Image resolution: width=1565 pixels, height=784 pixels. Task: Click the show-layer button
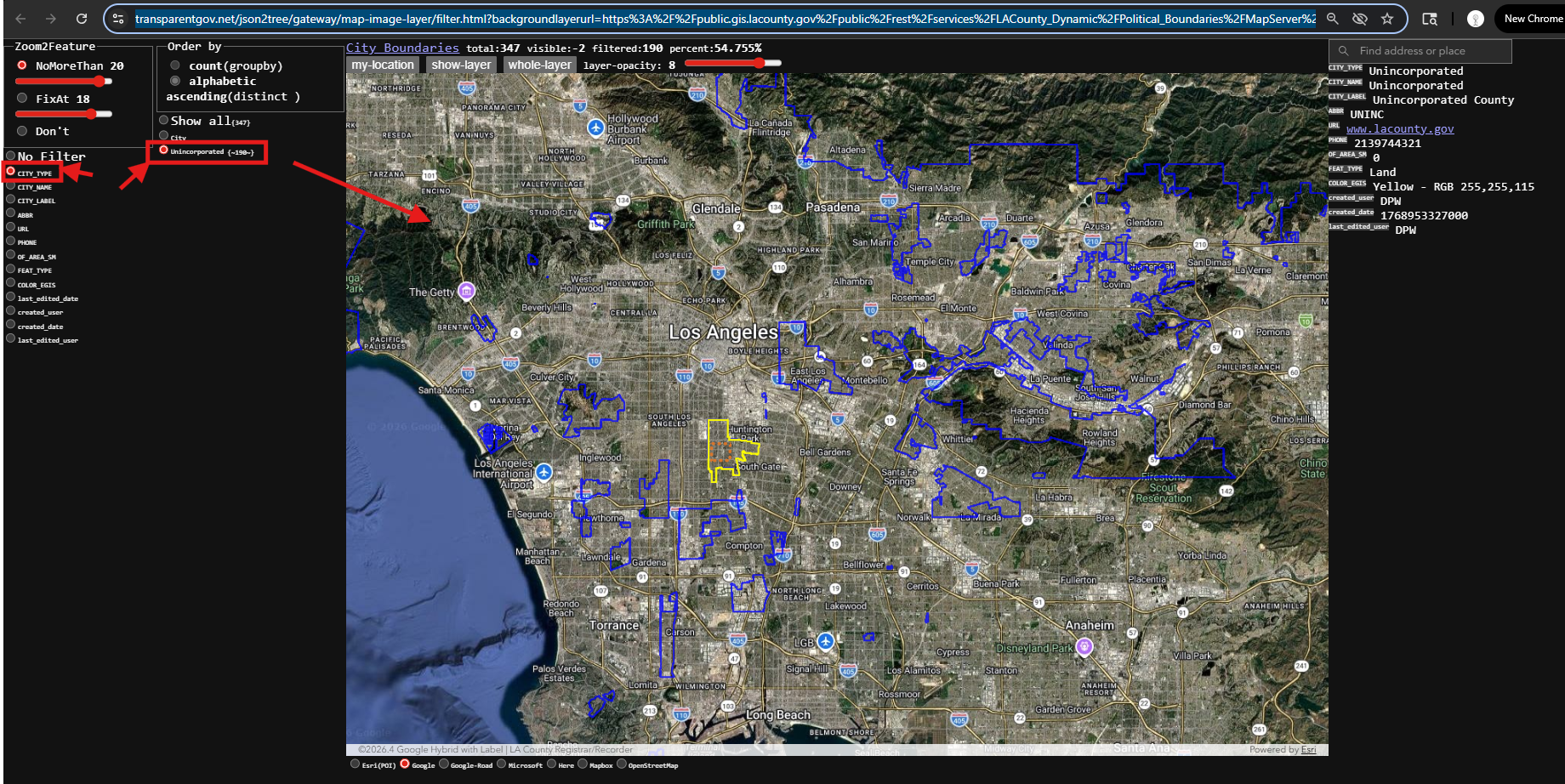pyautogui.click(x=461, y=65)
